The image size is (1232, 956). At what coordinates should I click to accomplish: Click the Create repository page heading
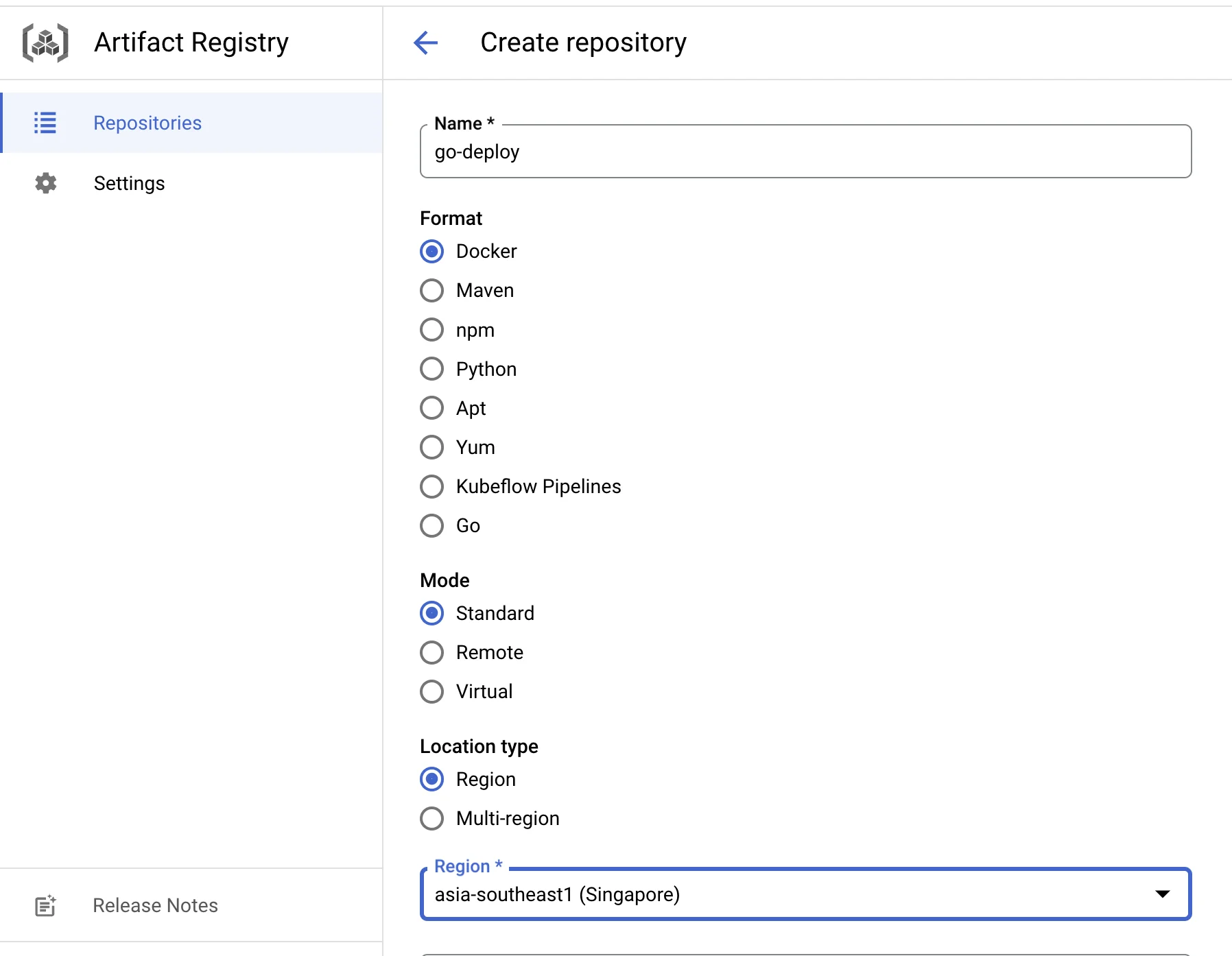click(x=583, y=43)
